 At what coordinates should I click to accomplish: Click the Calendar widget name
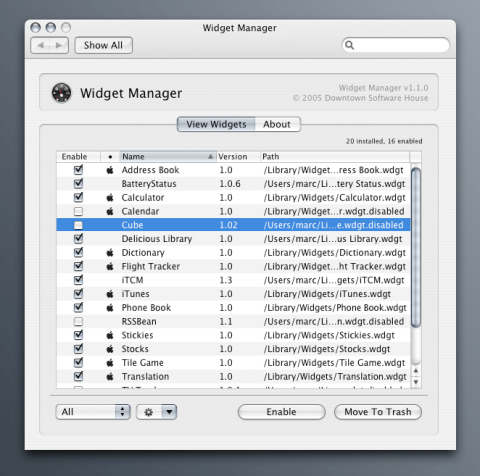[140, 211]
